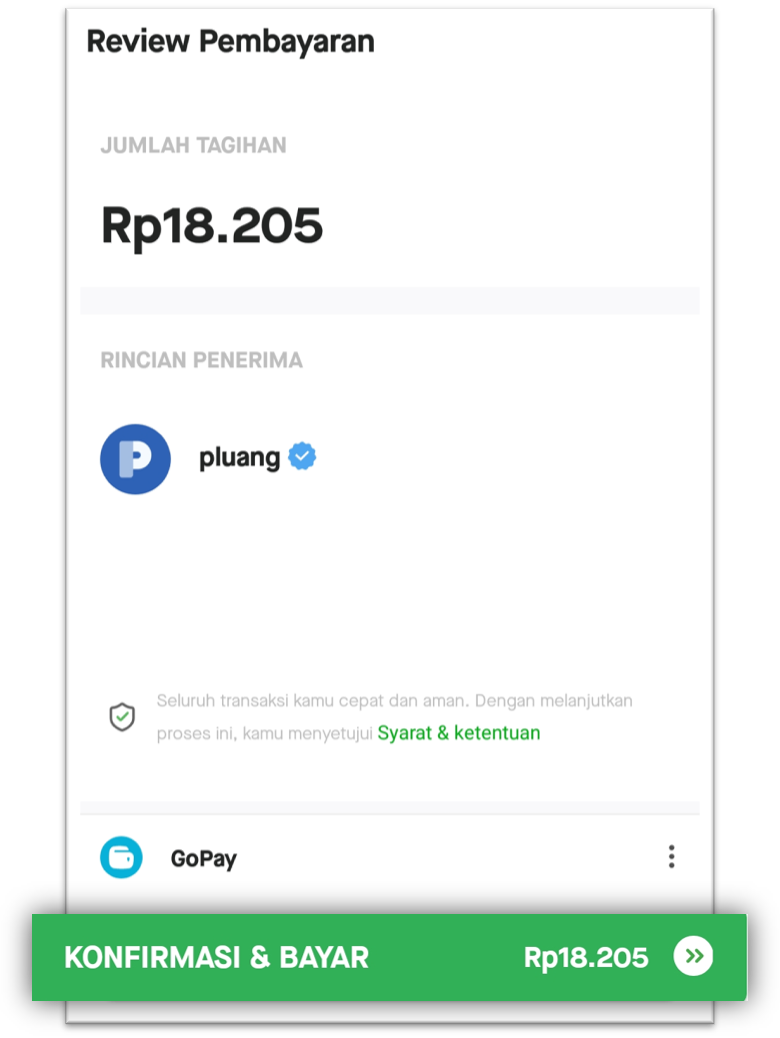Viewport: 780px width, 1038px height.
Task: Click KONFIRMASI & BAYAR button
Action: 389,957
